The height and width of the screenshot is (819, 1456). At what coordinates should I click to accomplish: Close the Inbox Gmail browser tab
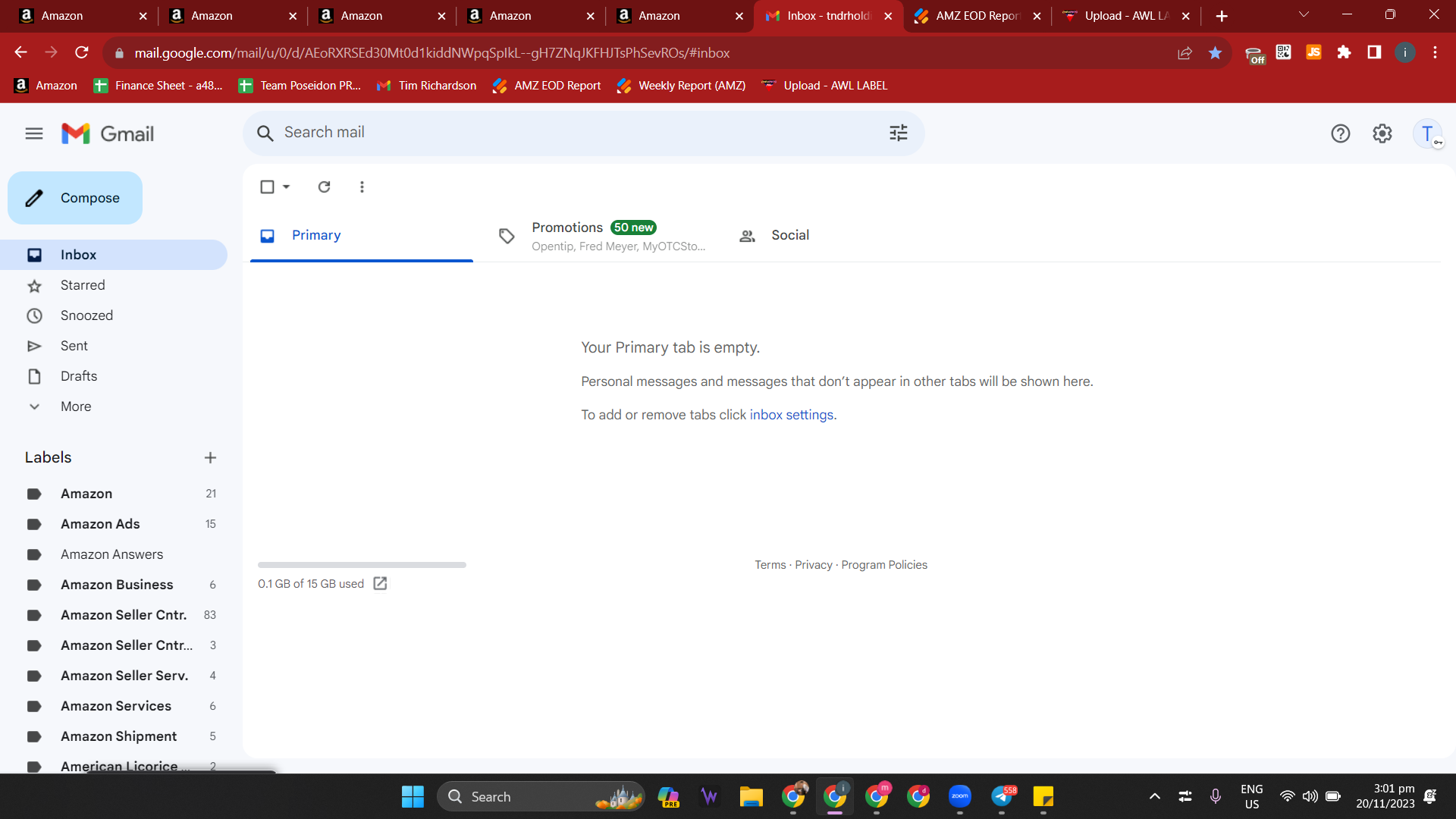pos(888,16)
